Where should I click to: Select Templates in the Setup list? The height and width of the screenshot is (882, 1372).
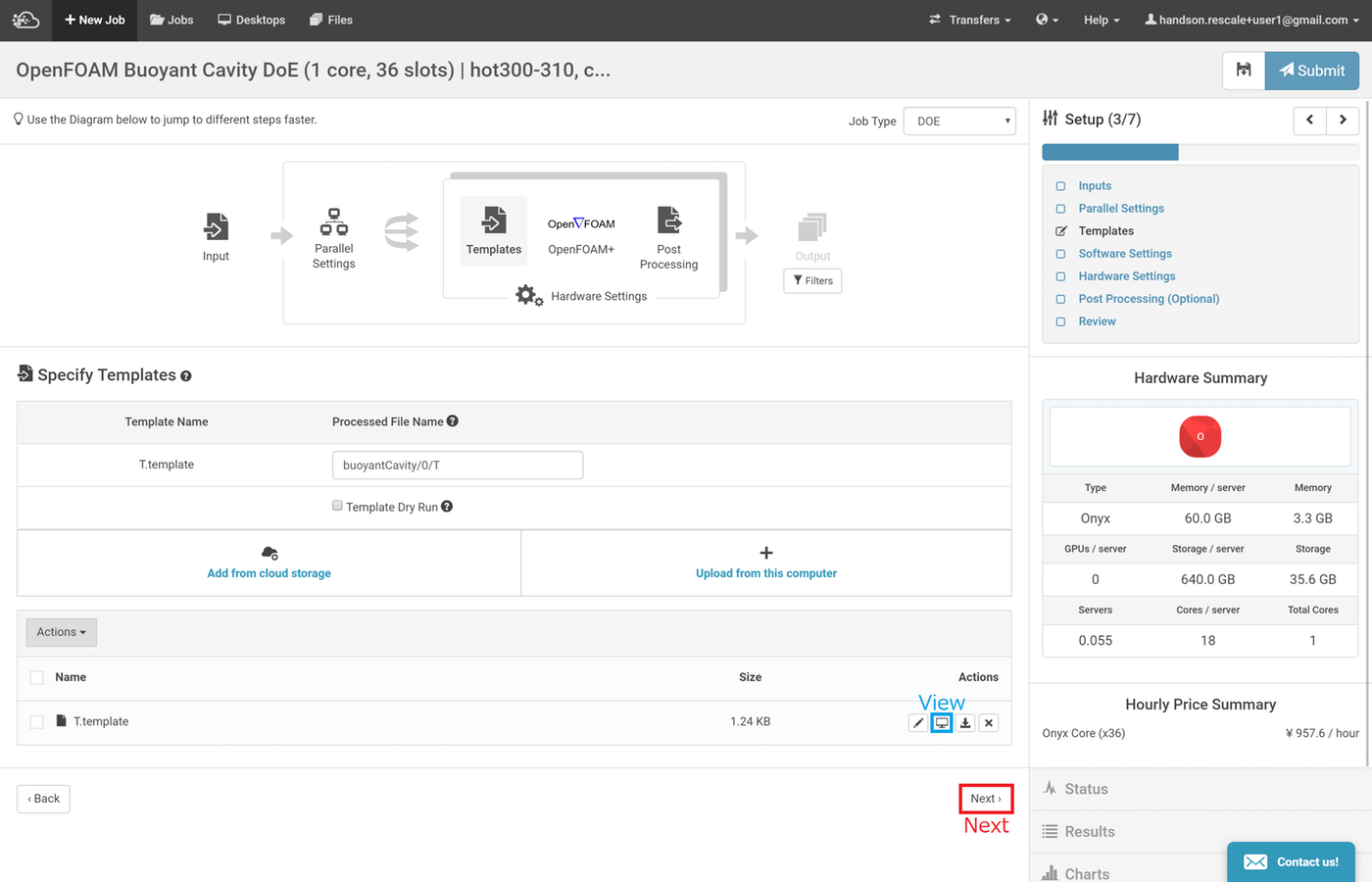coord(1106,231)
